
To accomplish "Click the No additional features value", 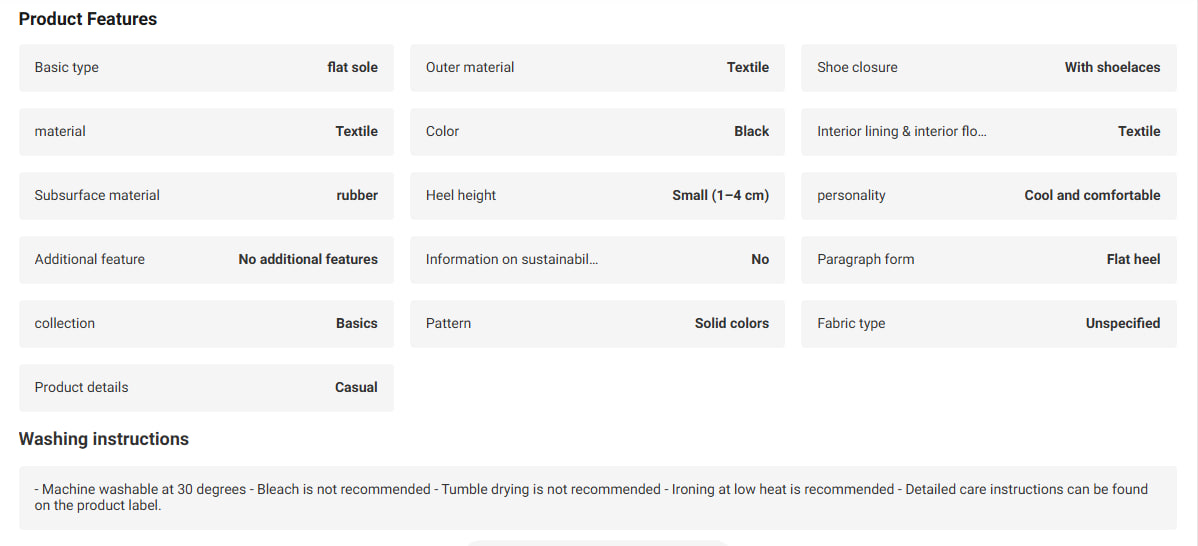I will click(308, 260).
